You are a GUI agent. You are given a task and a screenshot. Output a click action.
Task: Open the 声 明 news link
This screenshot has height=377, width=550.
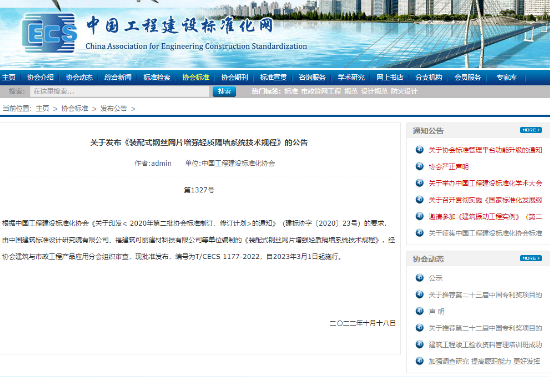(436, 311)
